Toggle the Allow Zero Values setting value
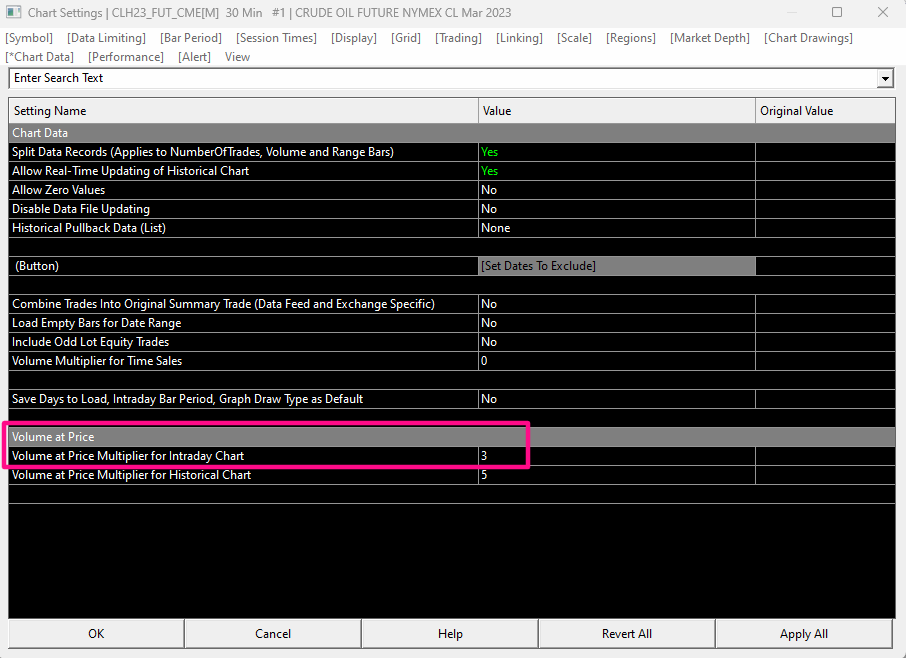 pos(617,190)
